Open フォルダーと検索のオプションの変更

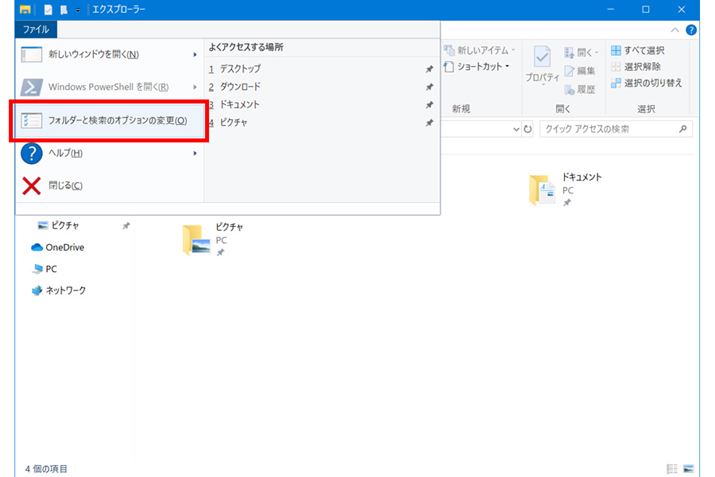pyautogui.click(x=109, y=120)
